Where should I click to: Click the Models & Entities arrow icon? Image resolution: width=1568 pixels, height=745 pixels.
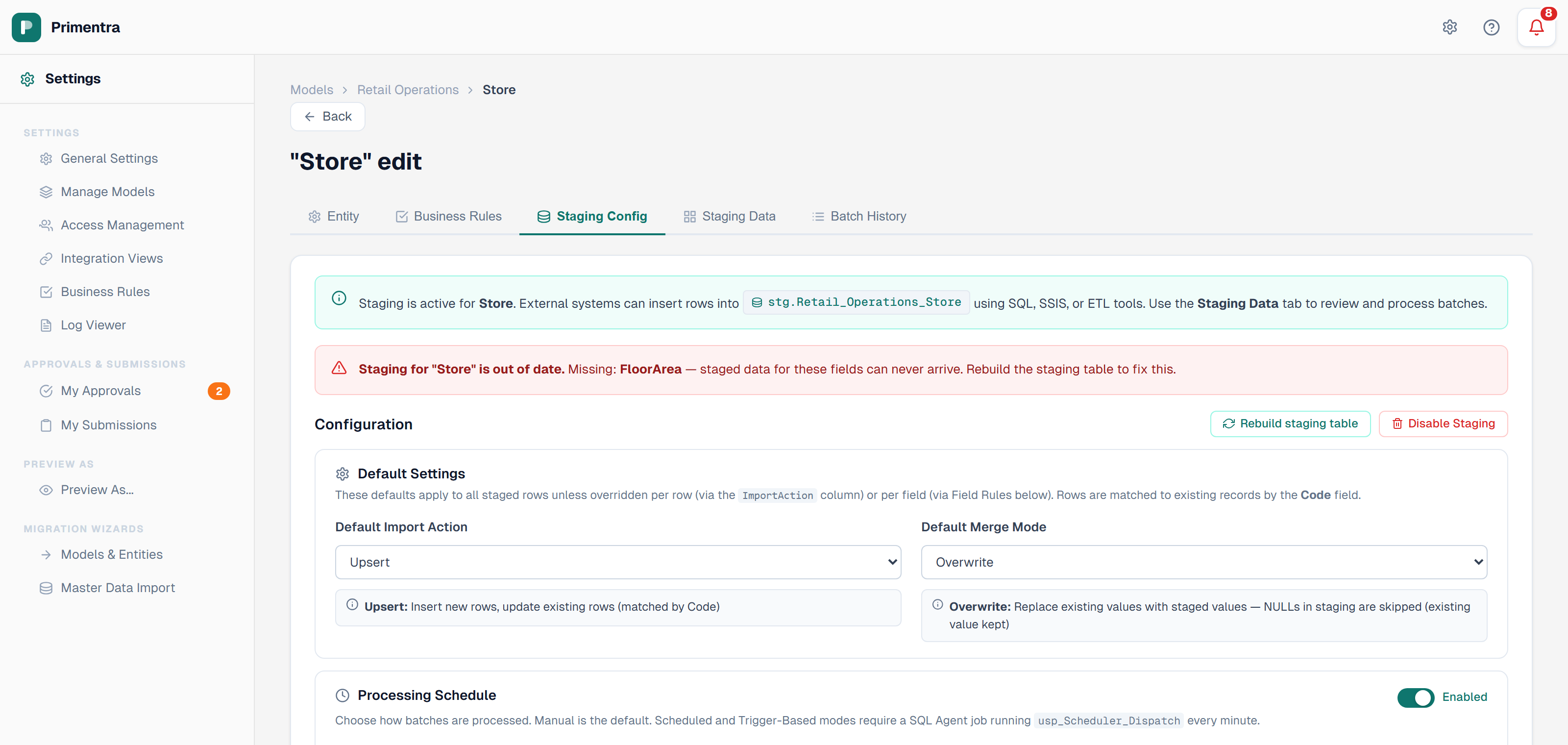tap(46, 555)
